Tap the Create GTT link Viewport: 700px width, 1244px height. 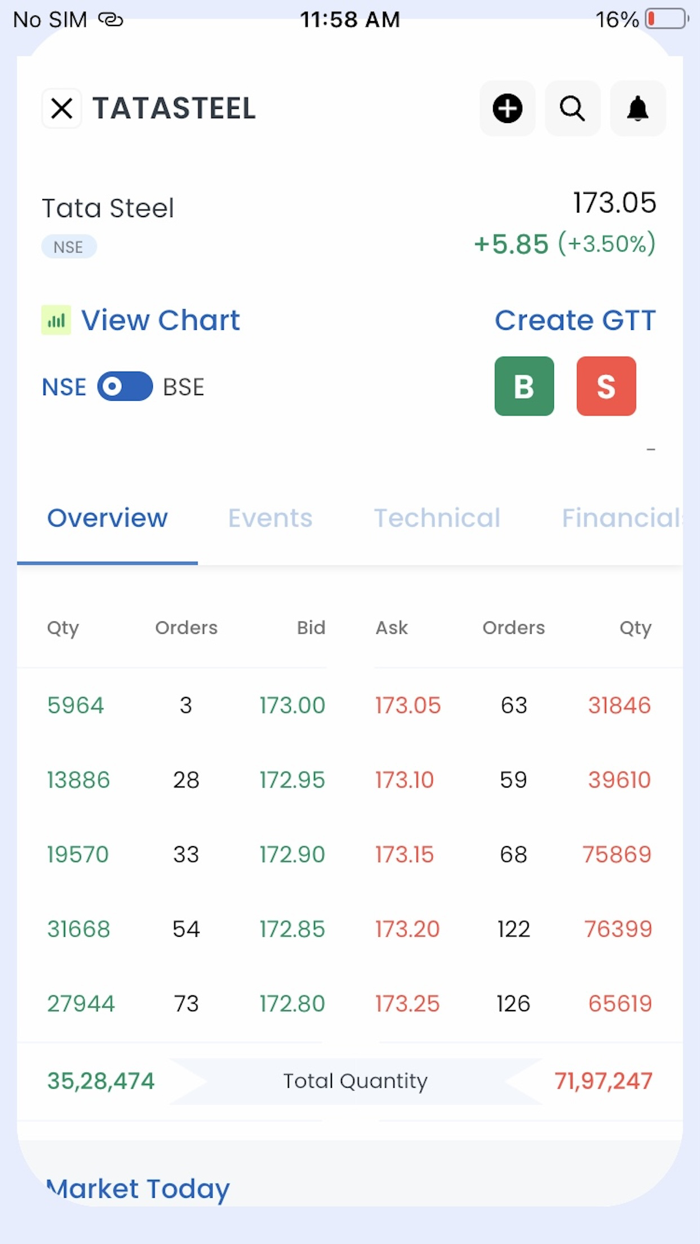click(575, 320)
